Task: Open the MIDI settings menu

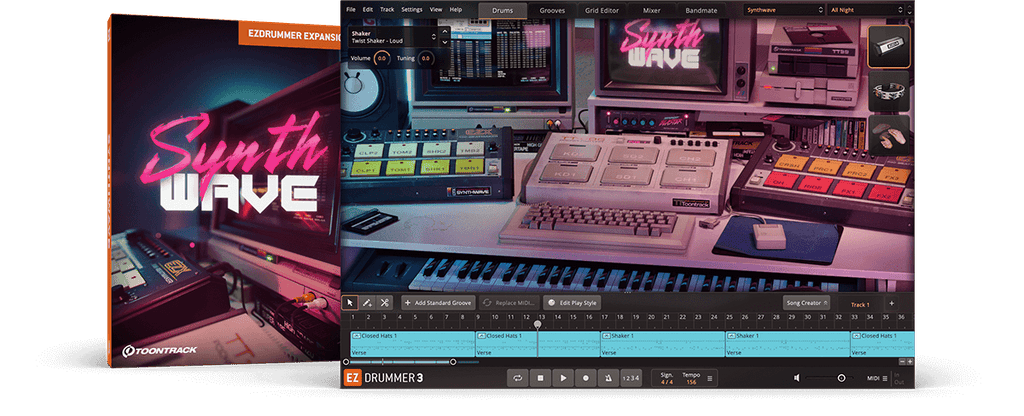Action: click(877, 377)
